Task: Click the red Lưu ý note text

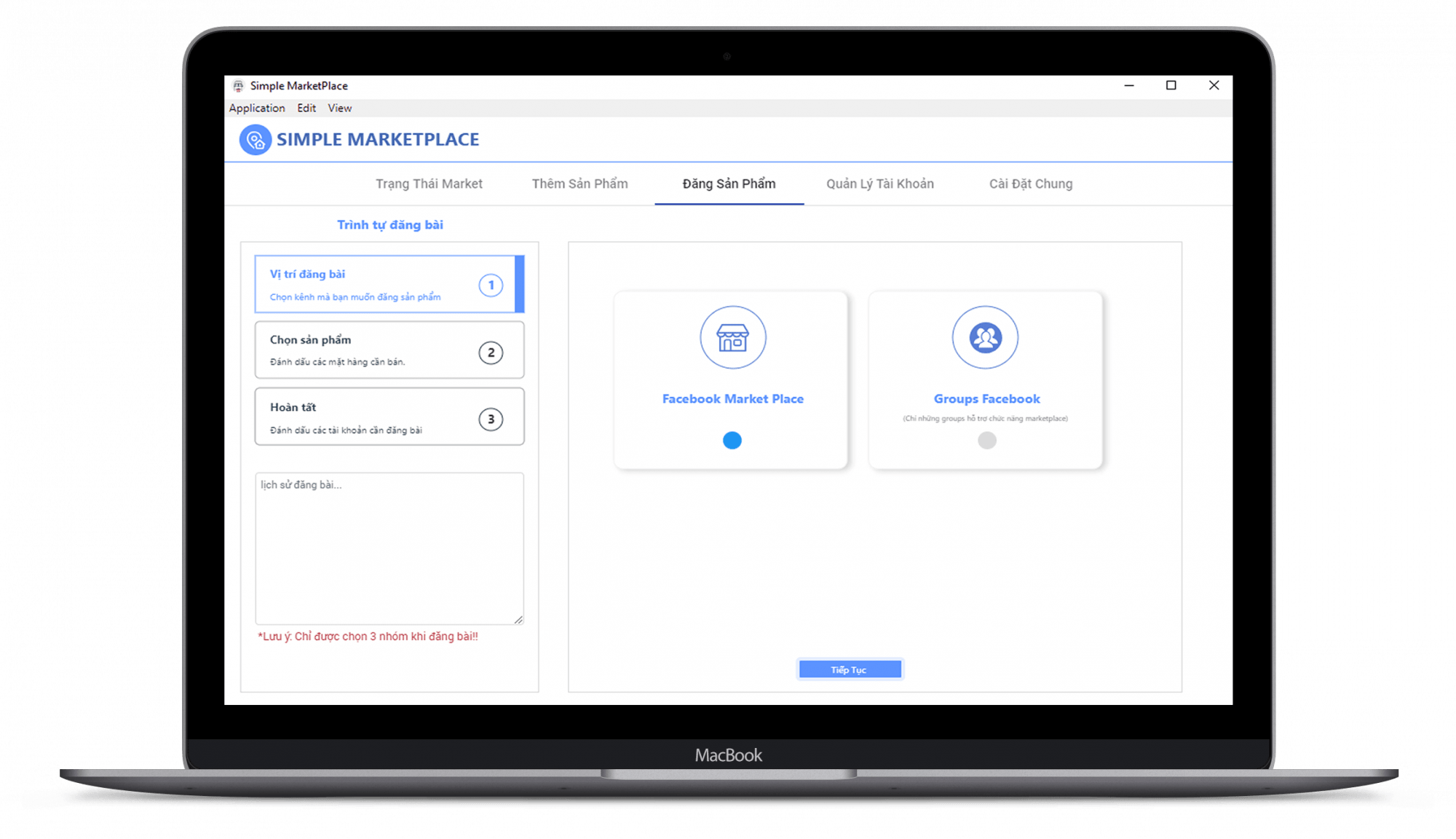Action: click(x=368, y=637)
